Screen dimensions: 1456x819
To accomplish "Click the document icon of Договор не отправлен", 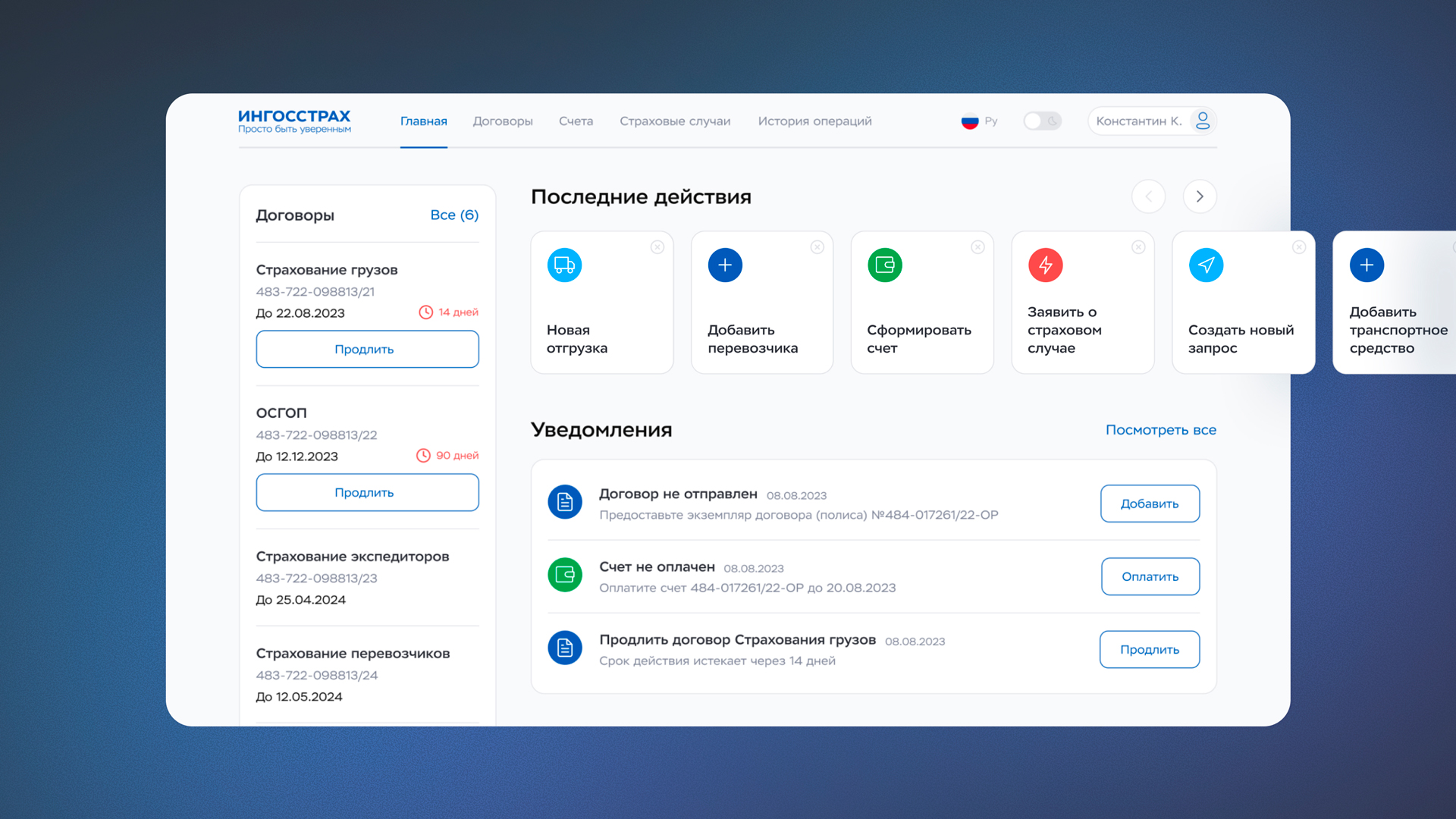I will point(565,502).
